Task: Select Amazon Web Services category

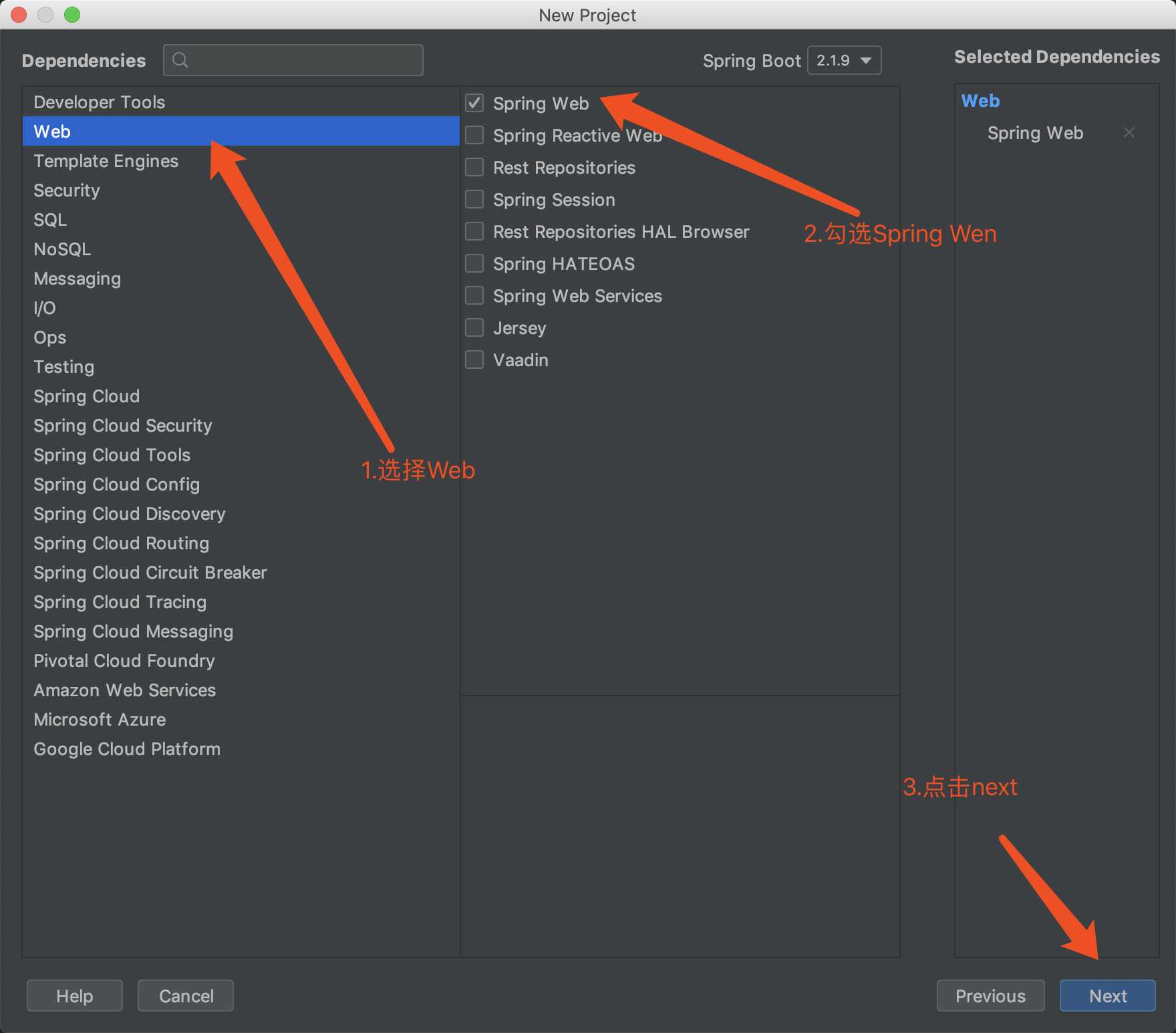Action: [241, 690]
